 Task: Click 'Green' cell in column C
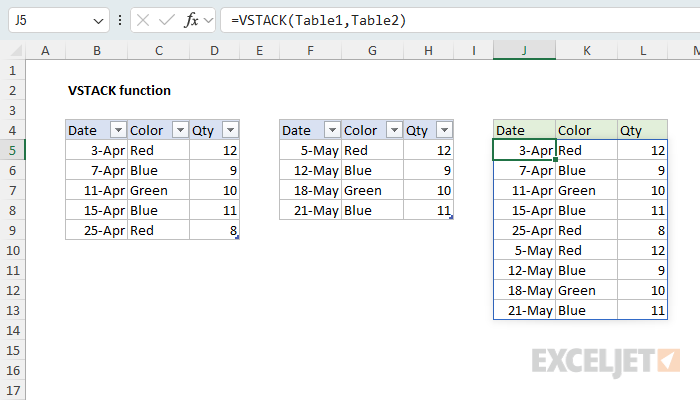coord(158,190)
